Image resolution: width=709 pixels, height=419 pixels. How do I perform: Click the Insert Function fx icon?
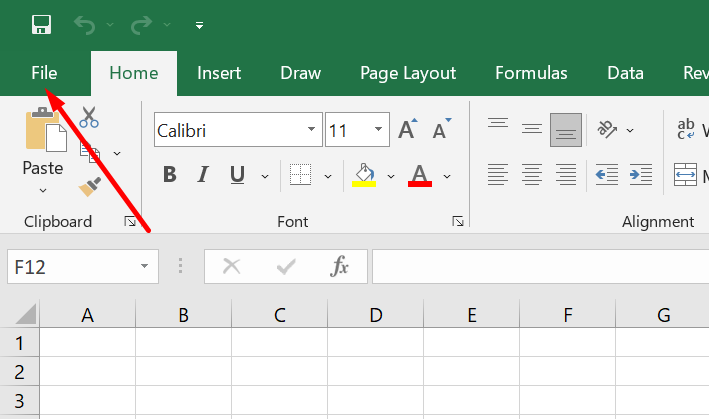[339, 266]
